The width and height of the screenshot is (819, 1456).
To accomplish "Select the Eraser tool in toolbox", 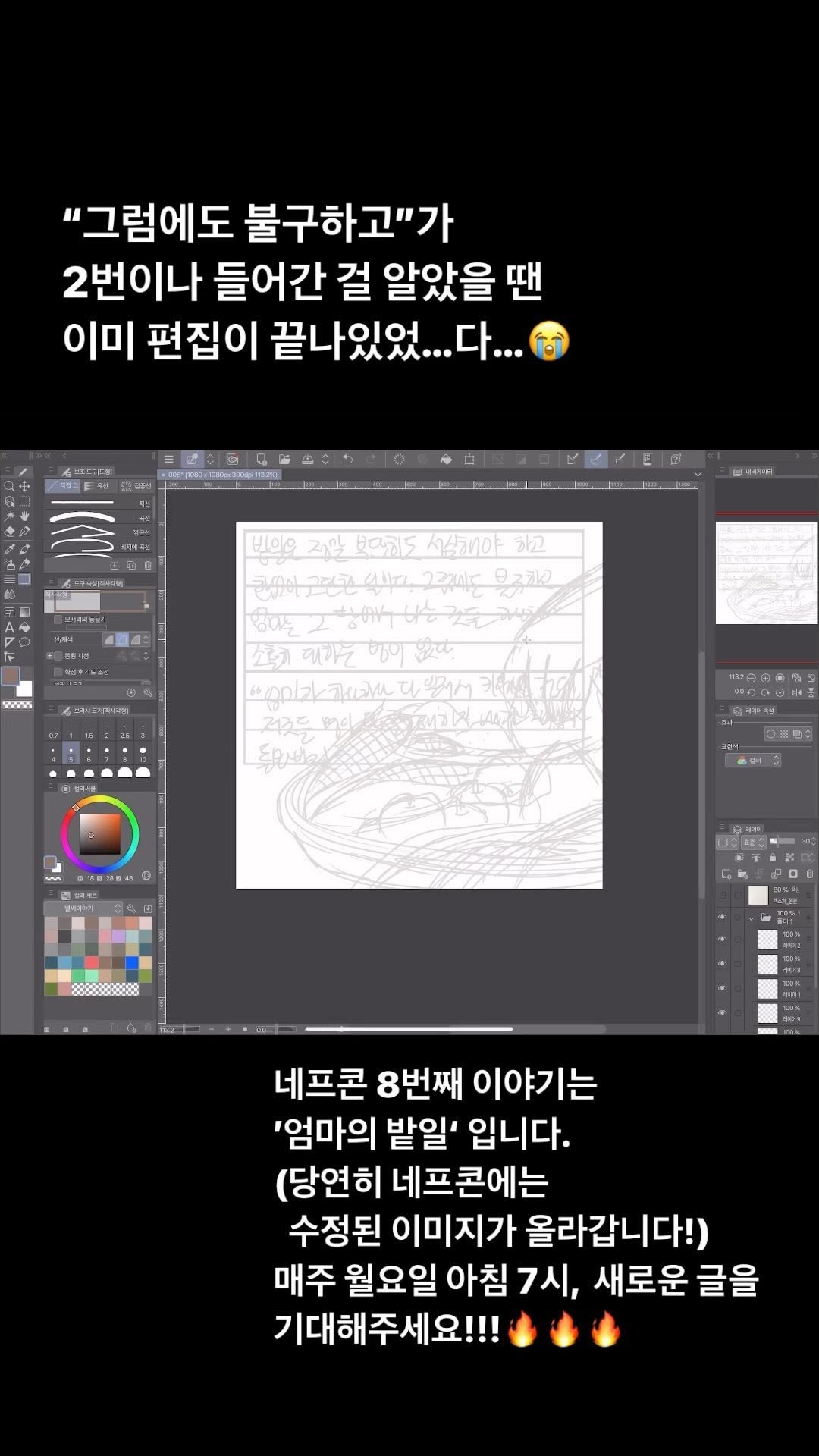I will point(10,532).
